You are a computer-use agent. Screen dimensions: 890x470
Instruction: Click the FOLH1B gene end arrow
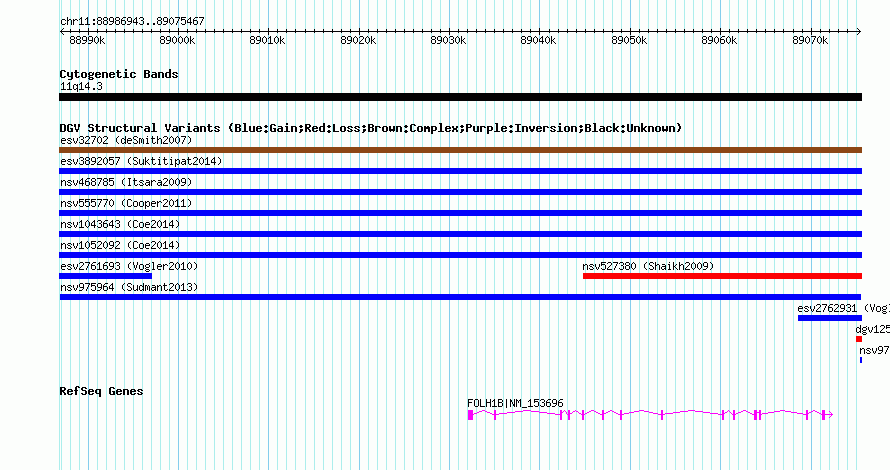pyautogui.click(x=830, y=415)
